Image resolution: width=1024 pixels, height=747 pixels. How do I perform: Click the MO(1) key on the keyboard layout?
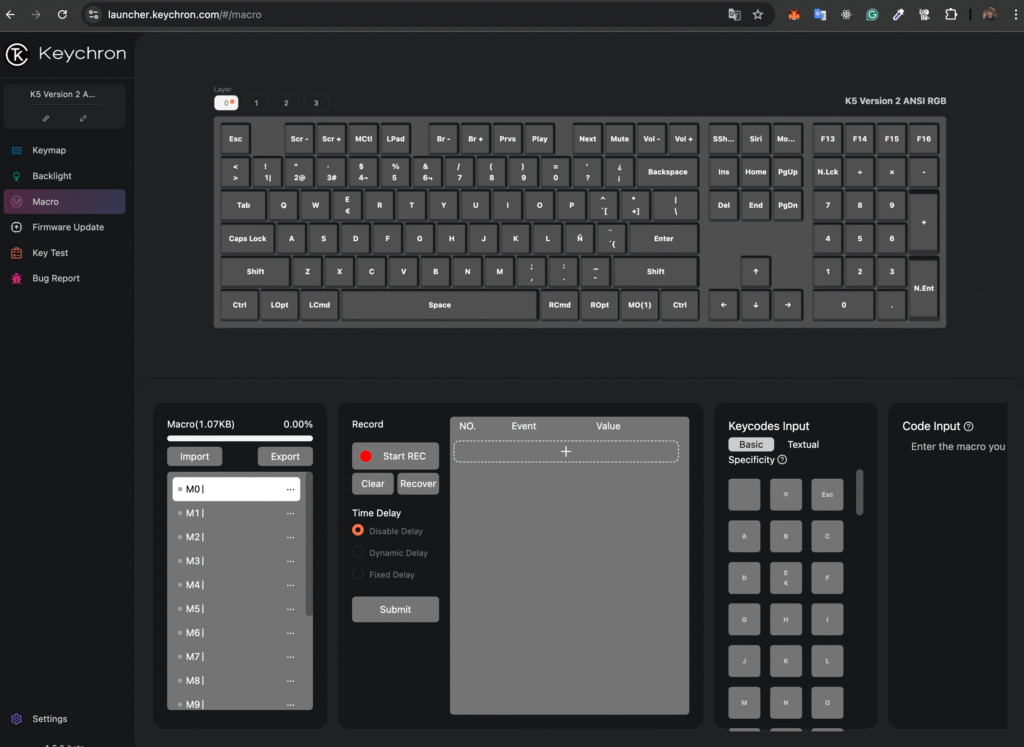[639, 305]
